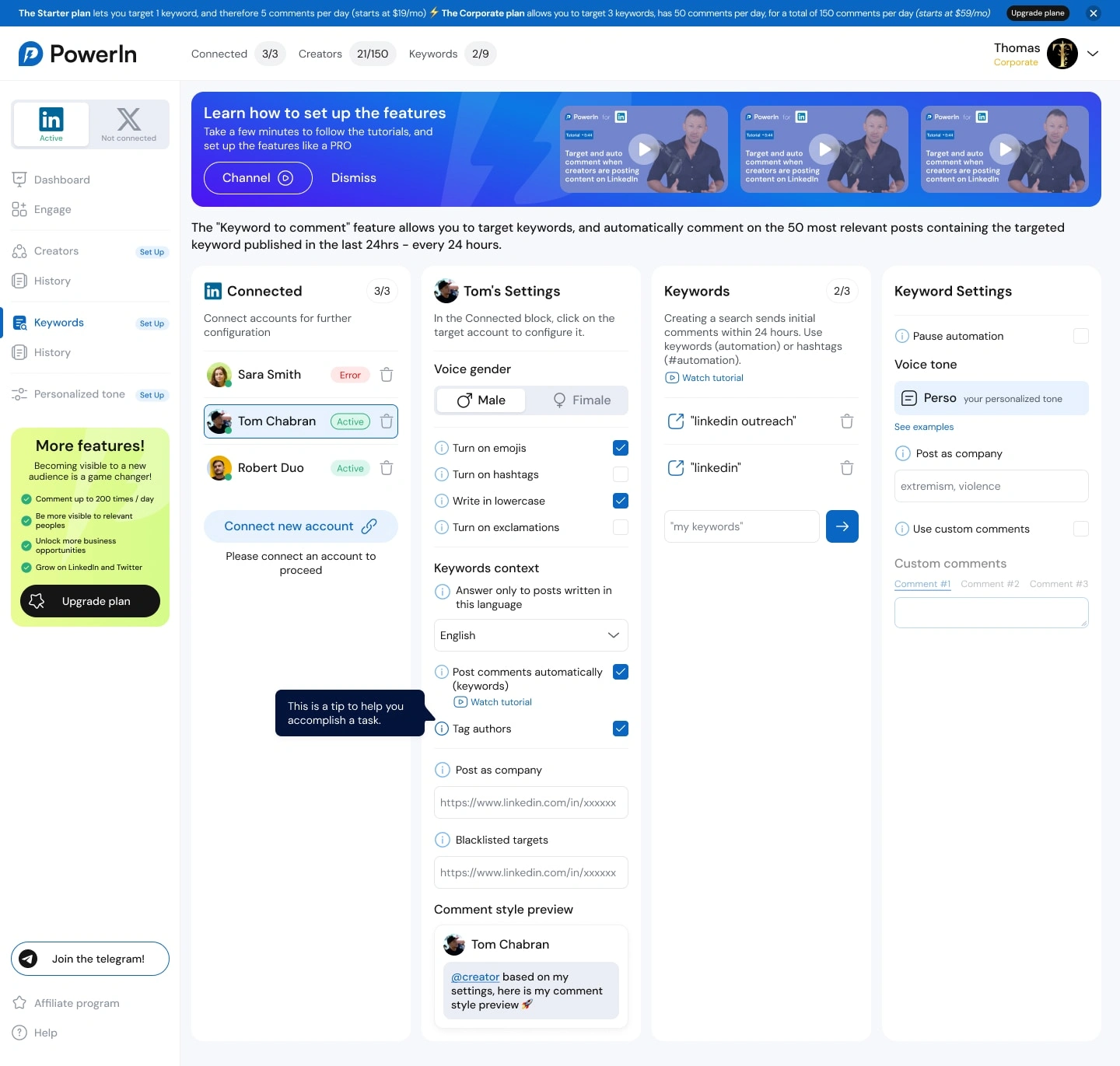Open Watch tutorial link in Keywords panel

coord(705,378)
